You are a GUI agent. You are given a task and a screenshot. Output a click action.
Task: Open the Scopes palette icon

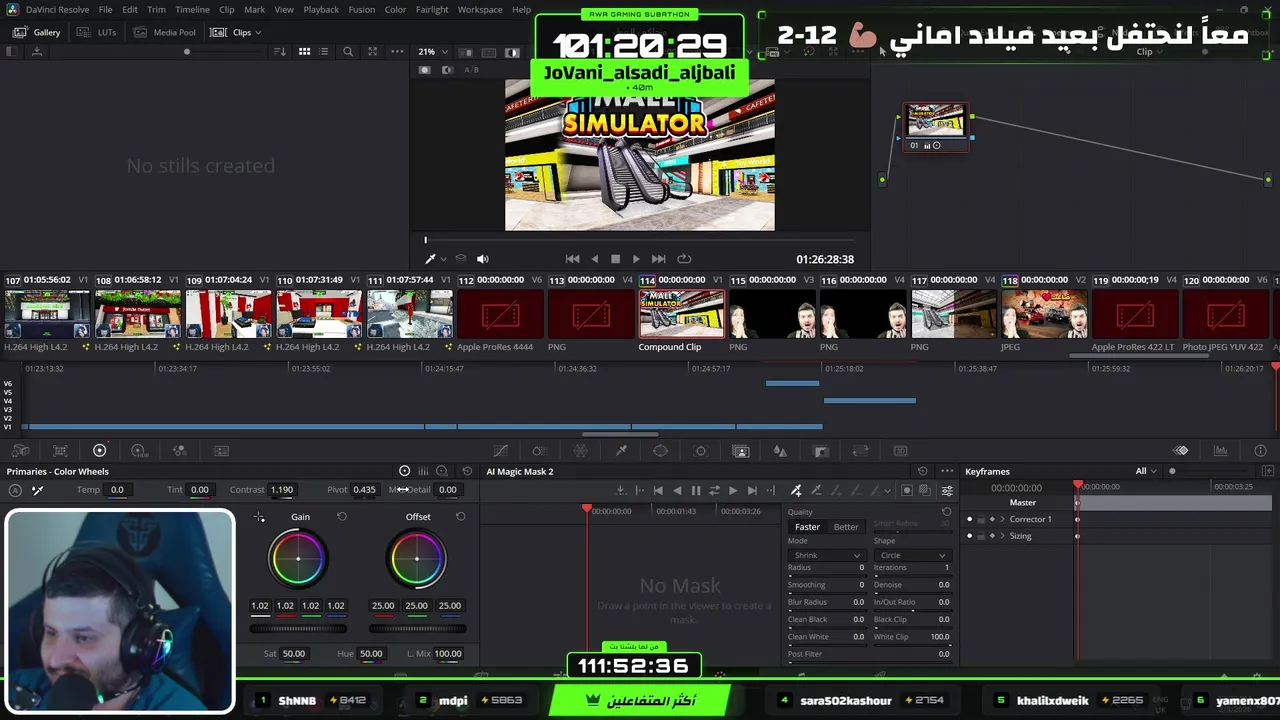pos(1220,451)
